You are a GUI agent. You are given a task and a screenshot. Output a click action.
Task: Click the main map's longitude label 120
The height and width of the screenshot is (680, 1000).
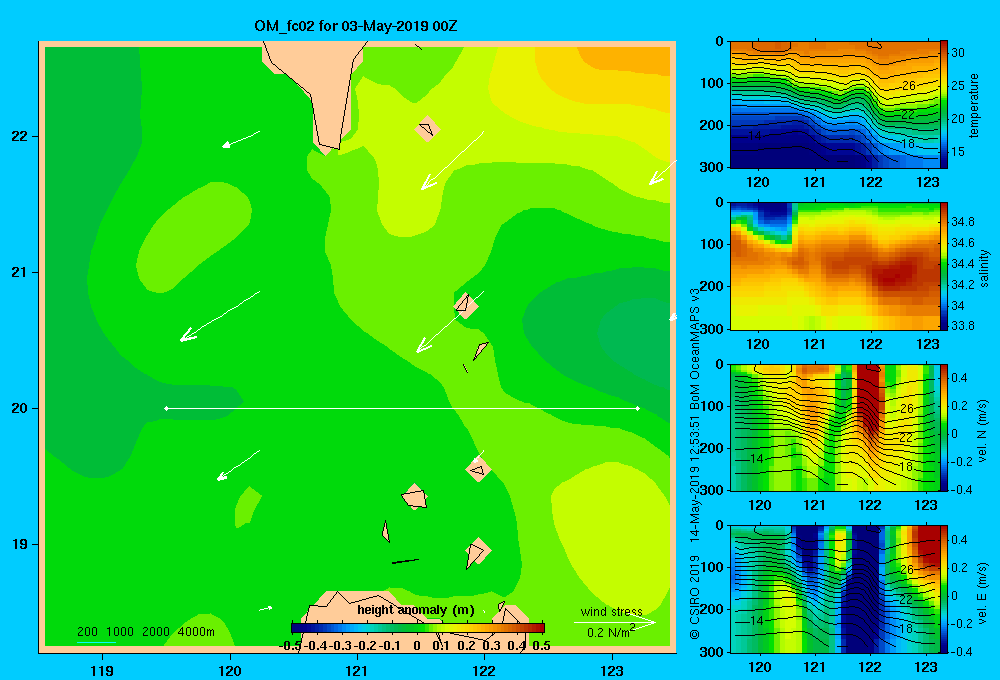point(230,670)
